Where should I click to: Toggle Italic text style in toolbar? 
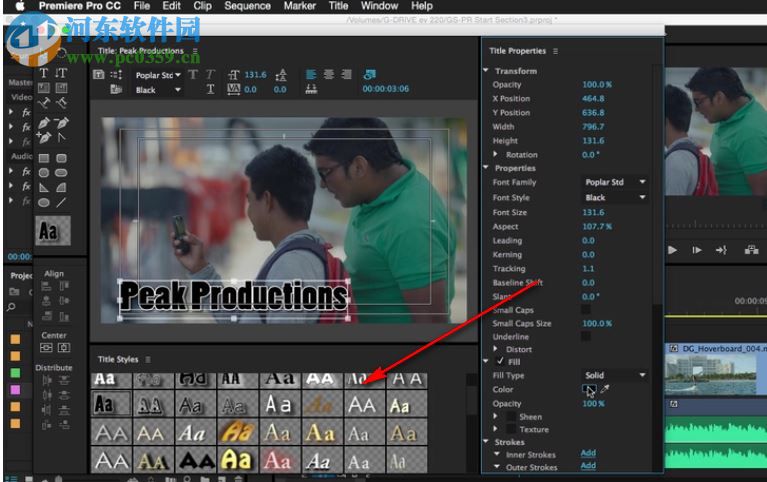(x=210, y=74)
